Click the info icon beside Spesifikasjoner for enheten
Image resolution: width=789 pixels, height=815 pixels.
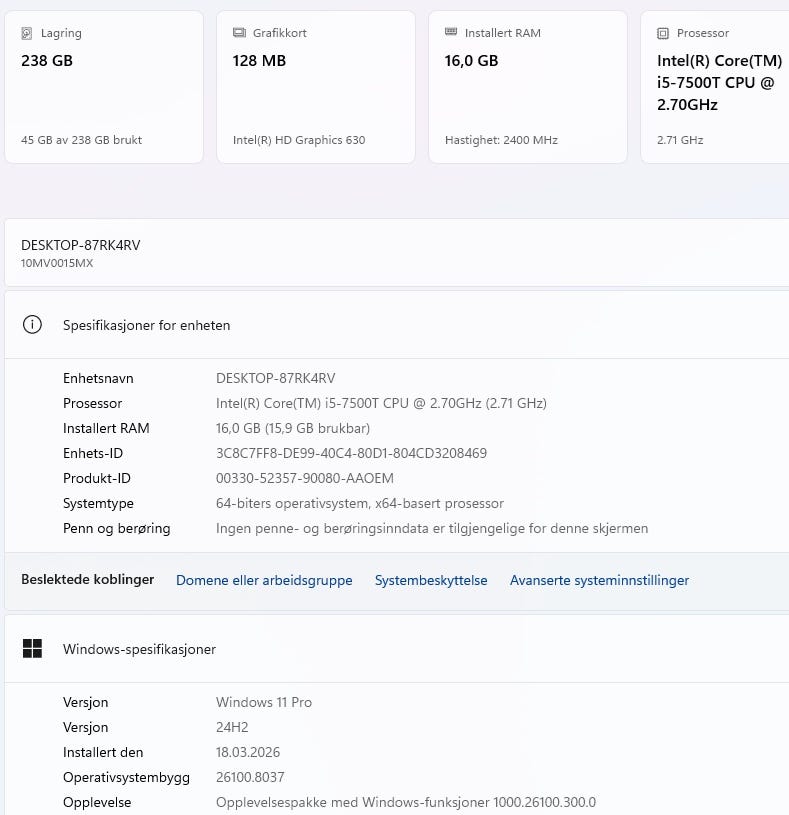point(33,325)
